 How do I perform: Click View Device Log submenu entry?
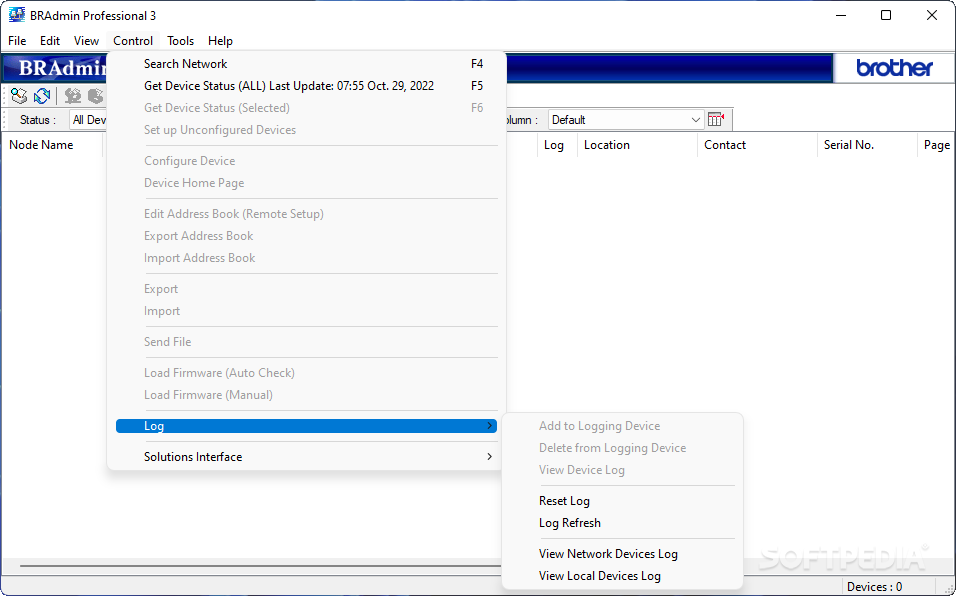click(622, 470)
